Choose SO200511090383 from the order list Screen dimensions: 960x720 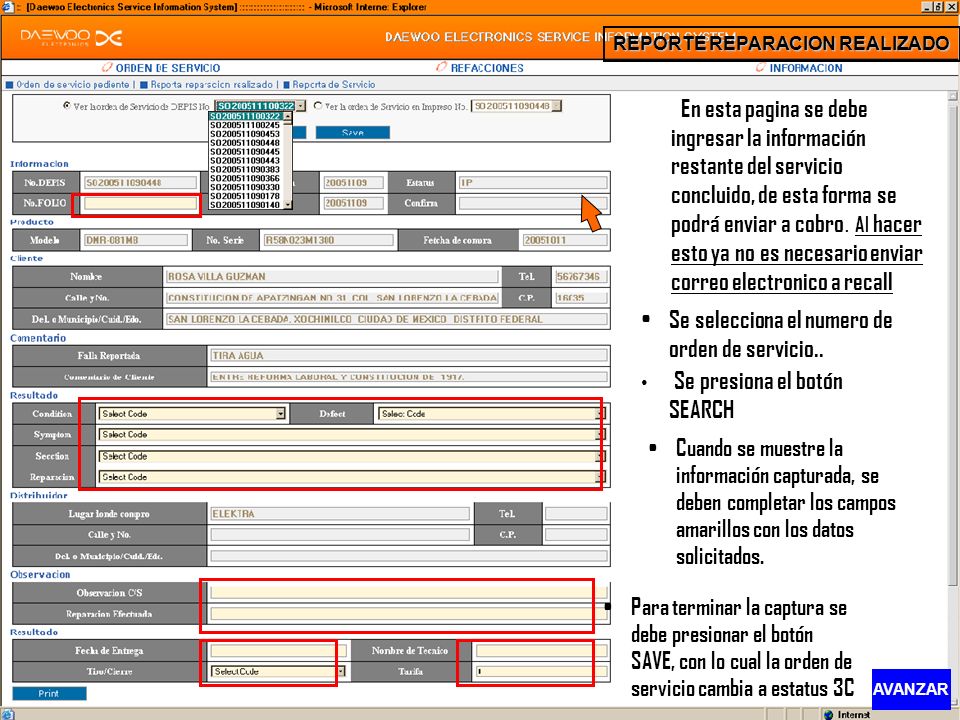coord(245,169)
